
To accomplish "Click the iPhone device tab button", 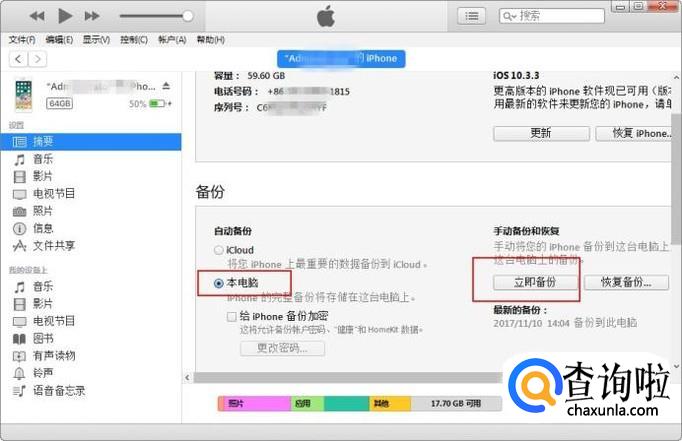I will click(x=341, y=59).
